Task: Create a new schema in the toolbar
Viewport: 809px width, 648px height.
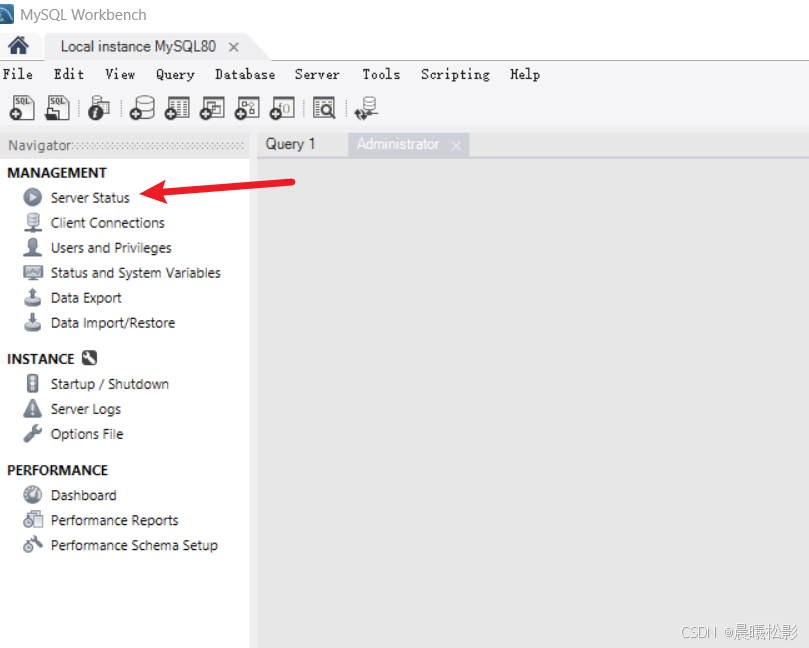Action: [141, 107]
